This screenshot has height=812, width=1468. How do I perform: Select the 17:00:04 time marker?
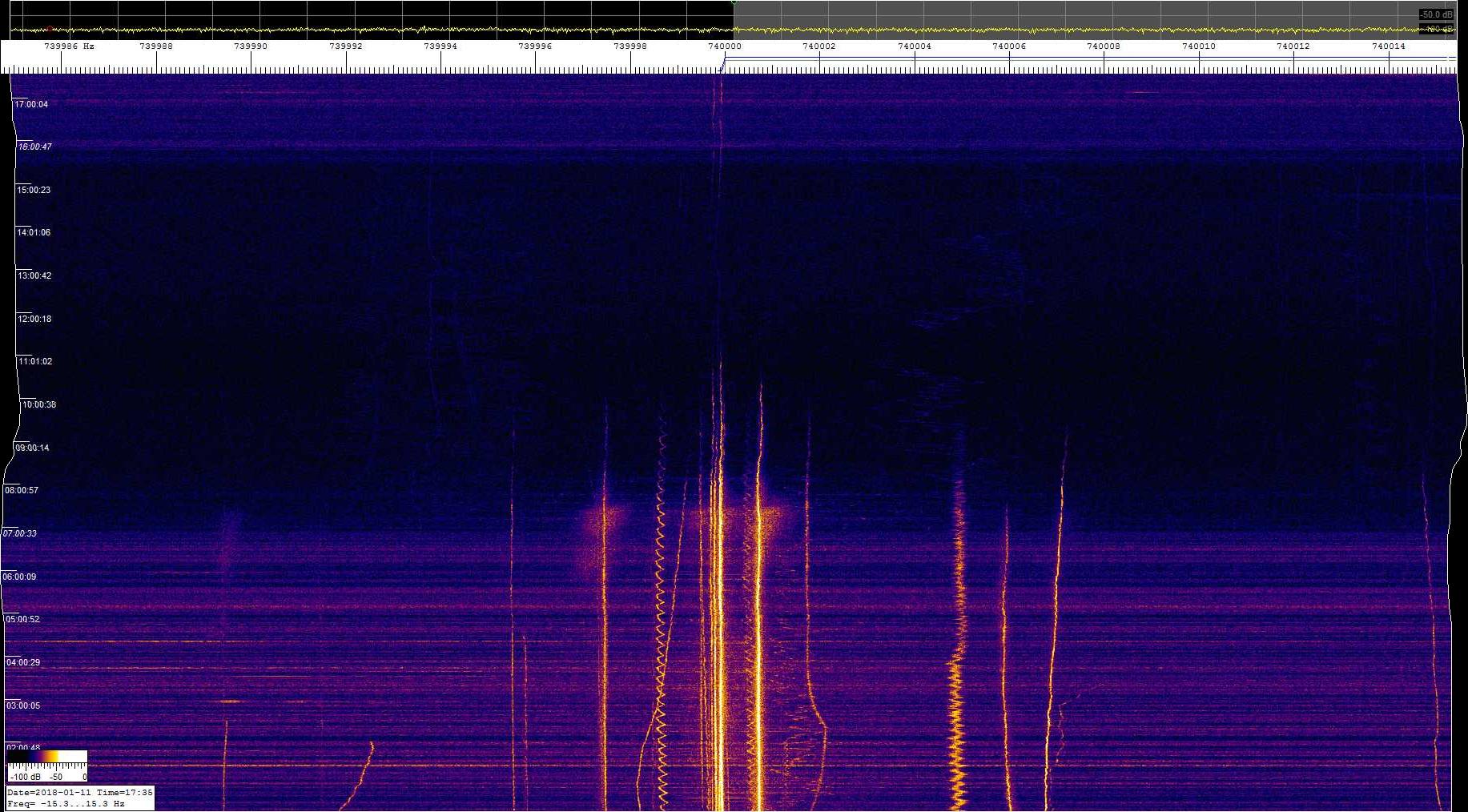coord(31,104)
